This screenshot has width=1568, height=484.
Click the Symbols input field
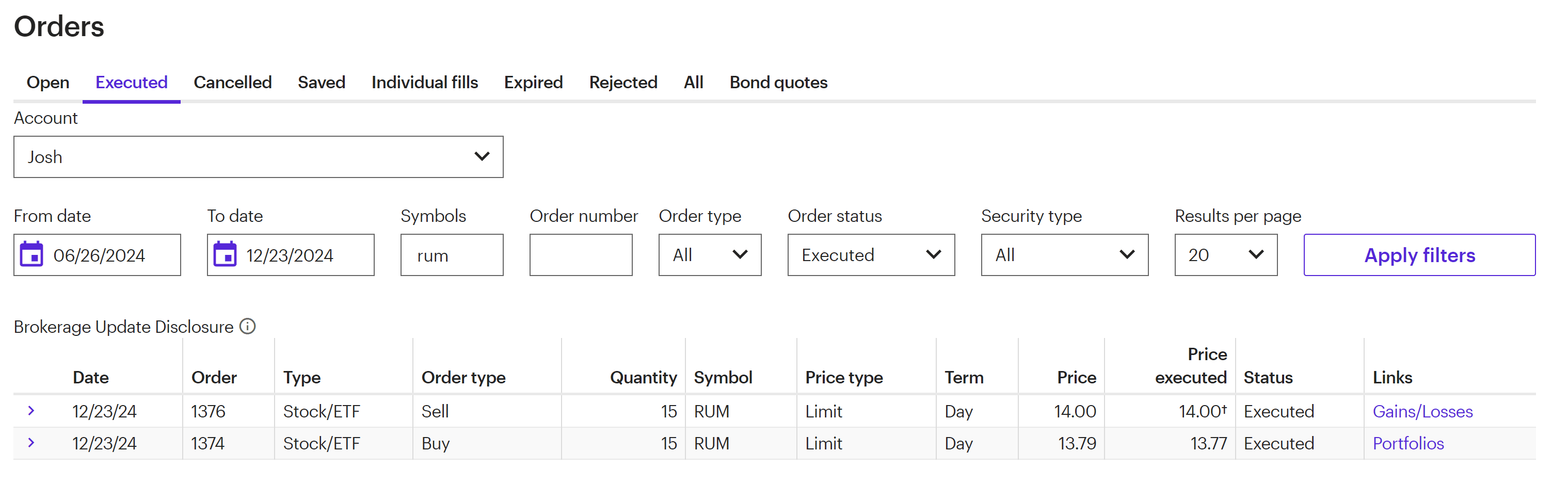click(x=452, y=254)
